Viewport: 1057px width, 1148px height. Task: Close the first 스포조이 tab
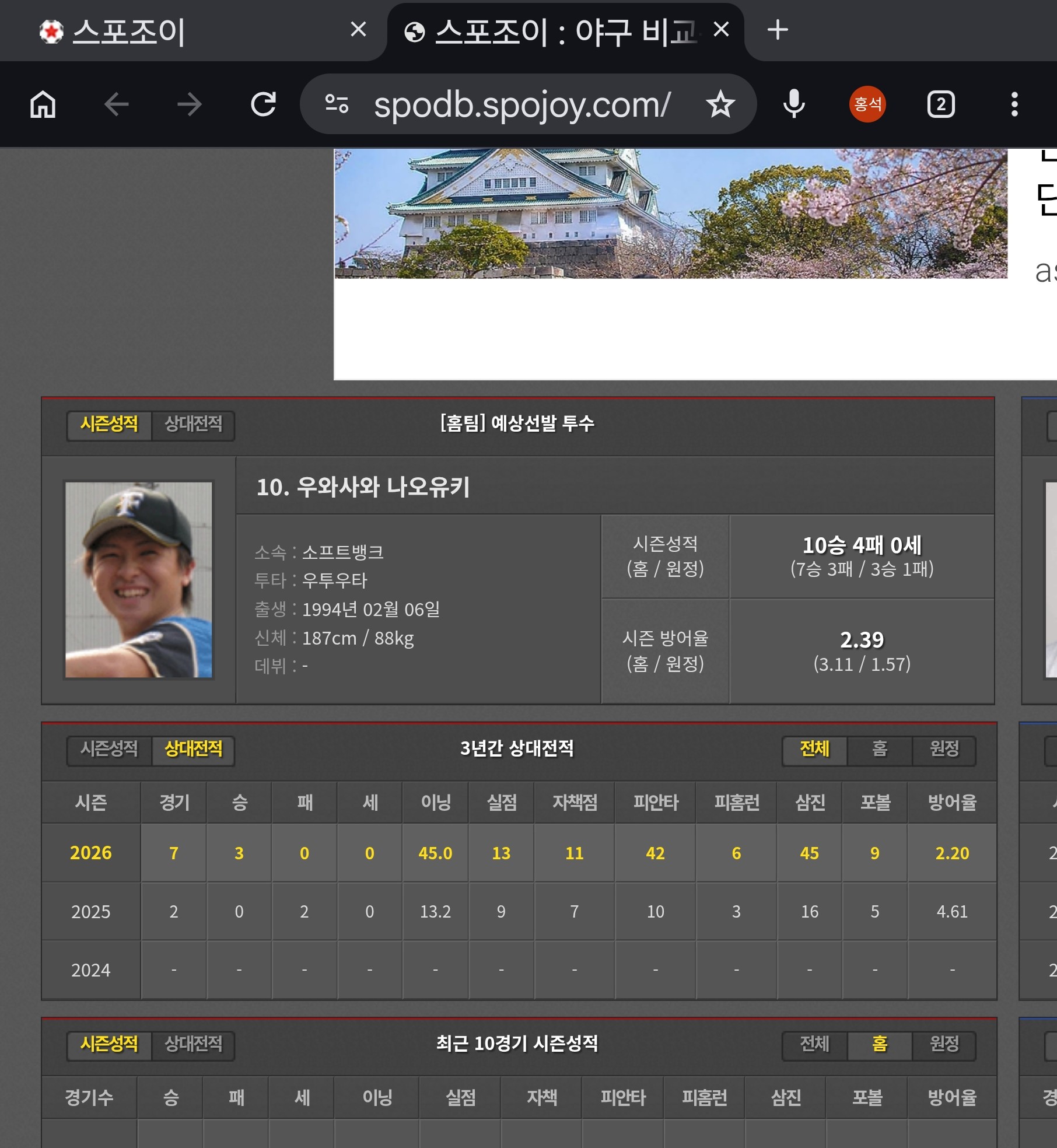(x=358, y=29)
